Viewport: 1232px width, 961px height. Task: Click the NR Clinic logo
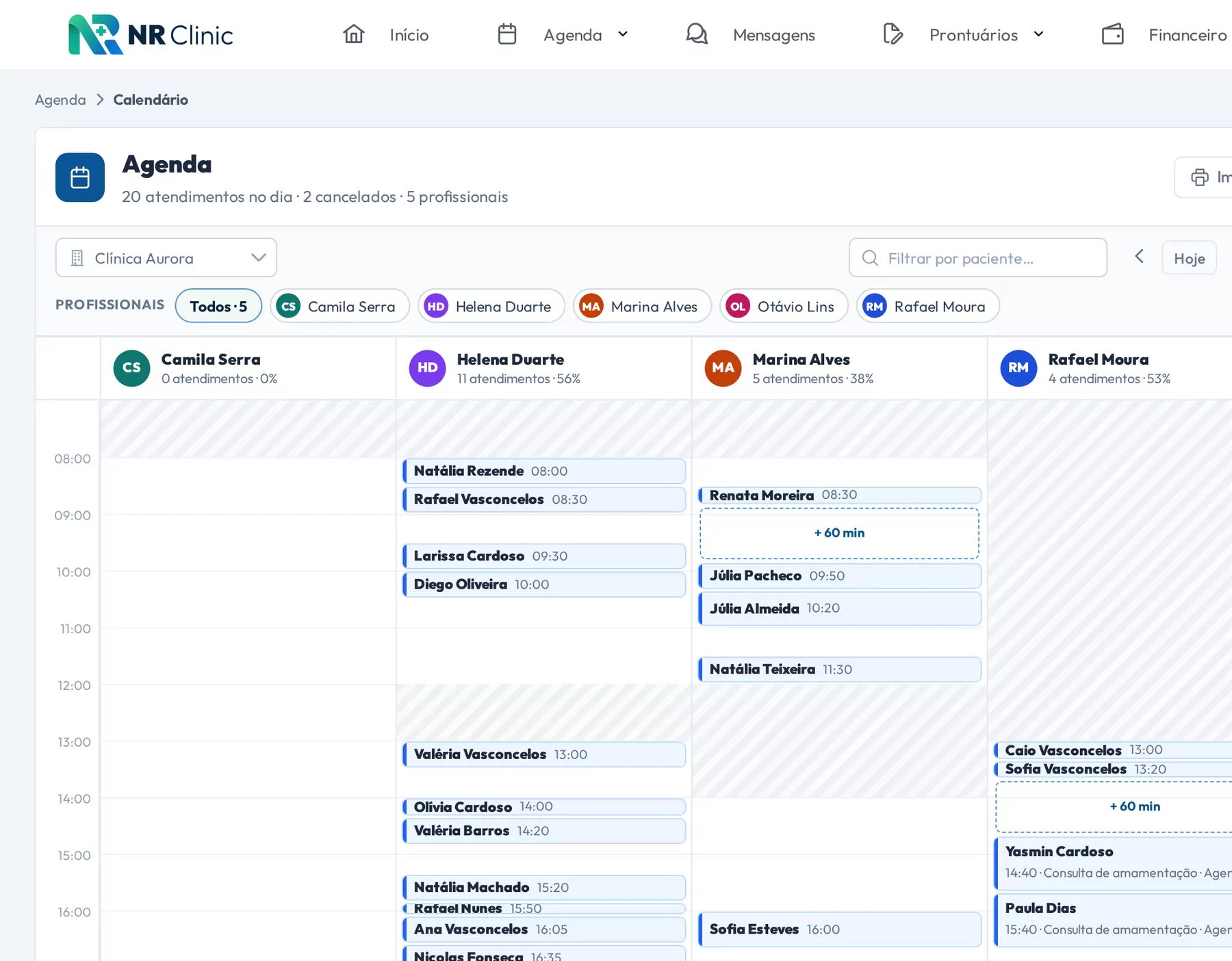(151, 34)
